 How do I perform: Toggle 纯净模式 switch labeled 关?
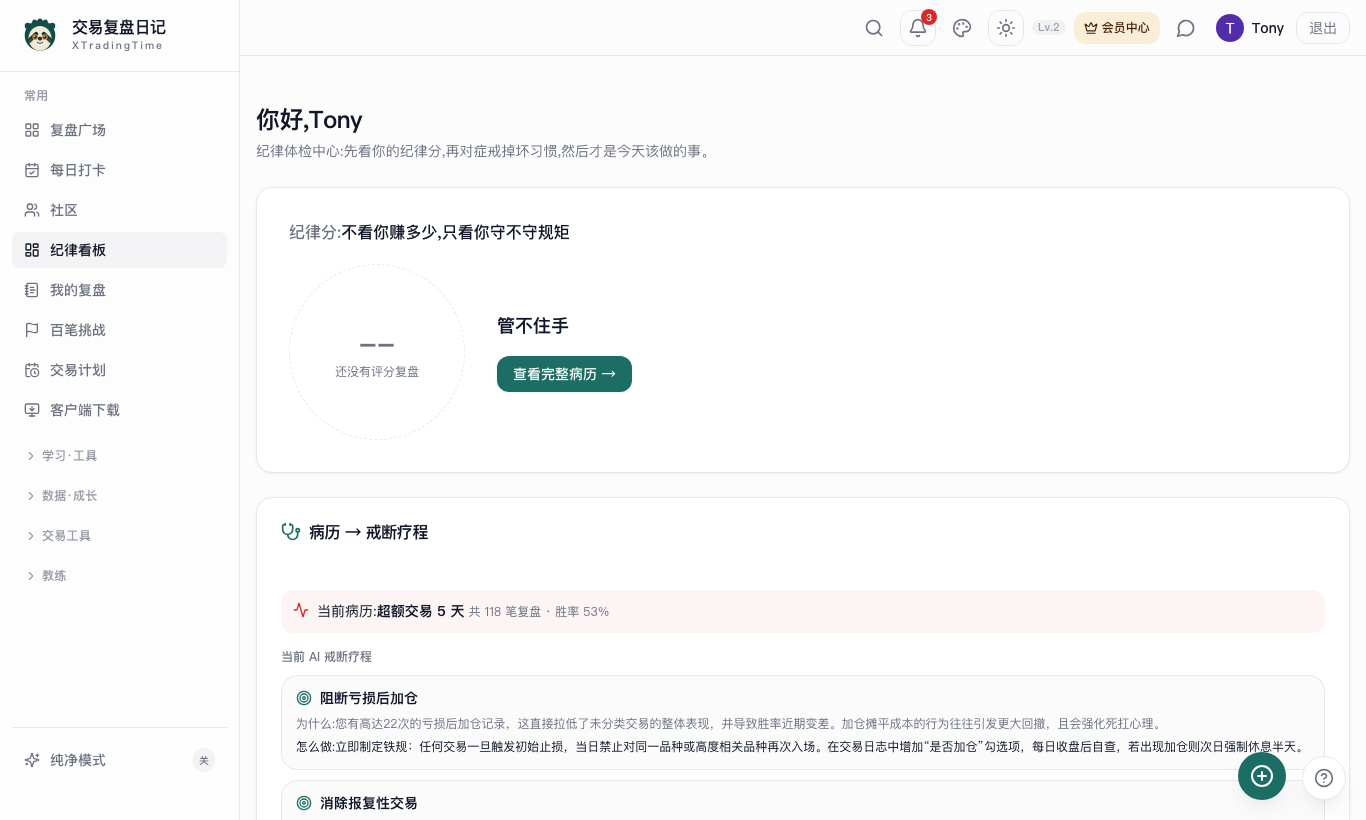point(204,760)
